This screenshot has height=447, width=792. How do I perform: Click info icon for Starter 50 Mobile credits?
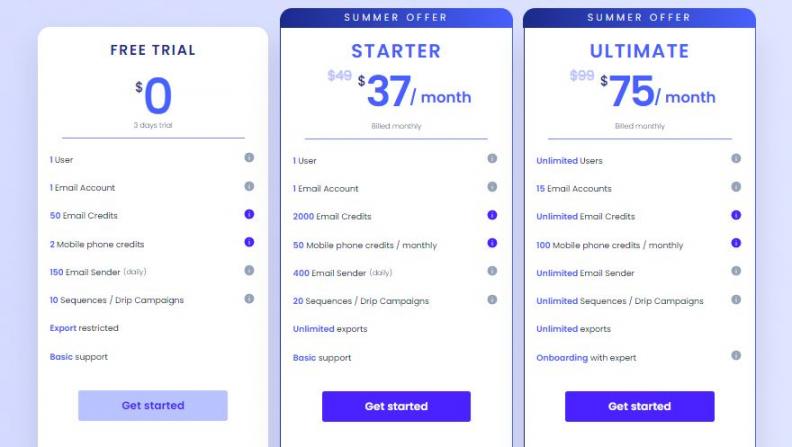point(492,243)
